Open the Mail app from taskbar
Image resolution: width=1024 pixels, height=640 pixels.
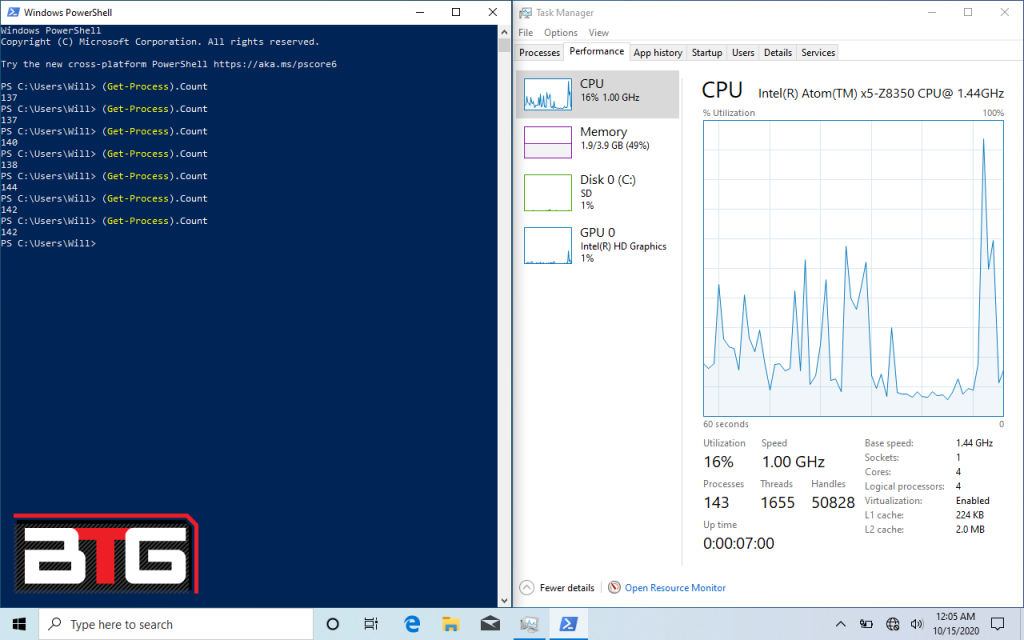(490, 624)
